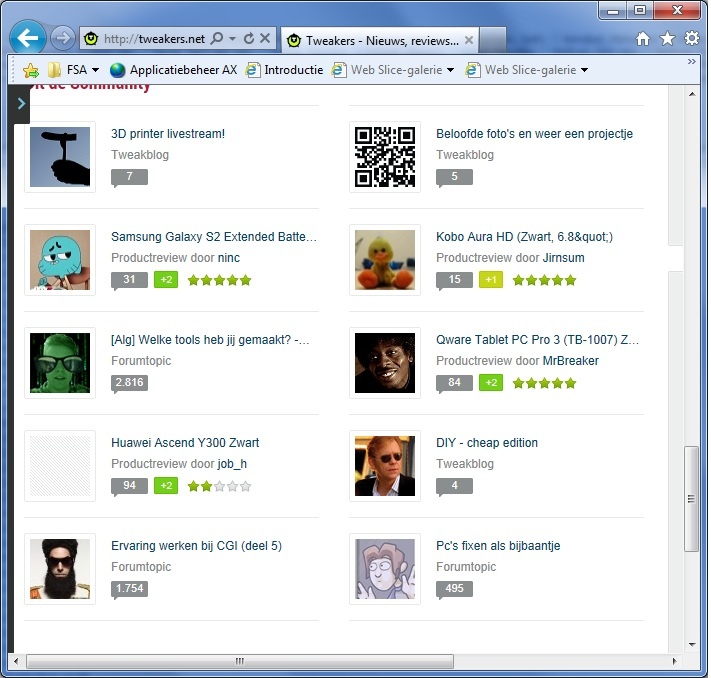Viewport: 711px width, 678px height.
Task: Open the Introductie bookmark
Action: click(284, 70)
